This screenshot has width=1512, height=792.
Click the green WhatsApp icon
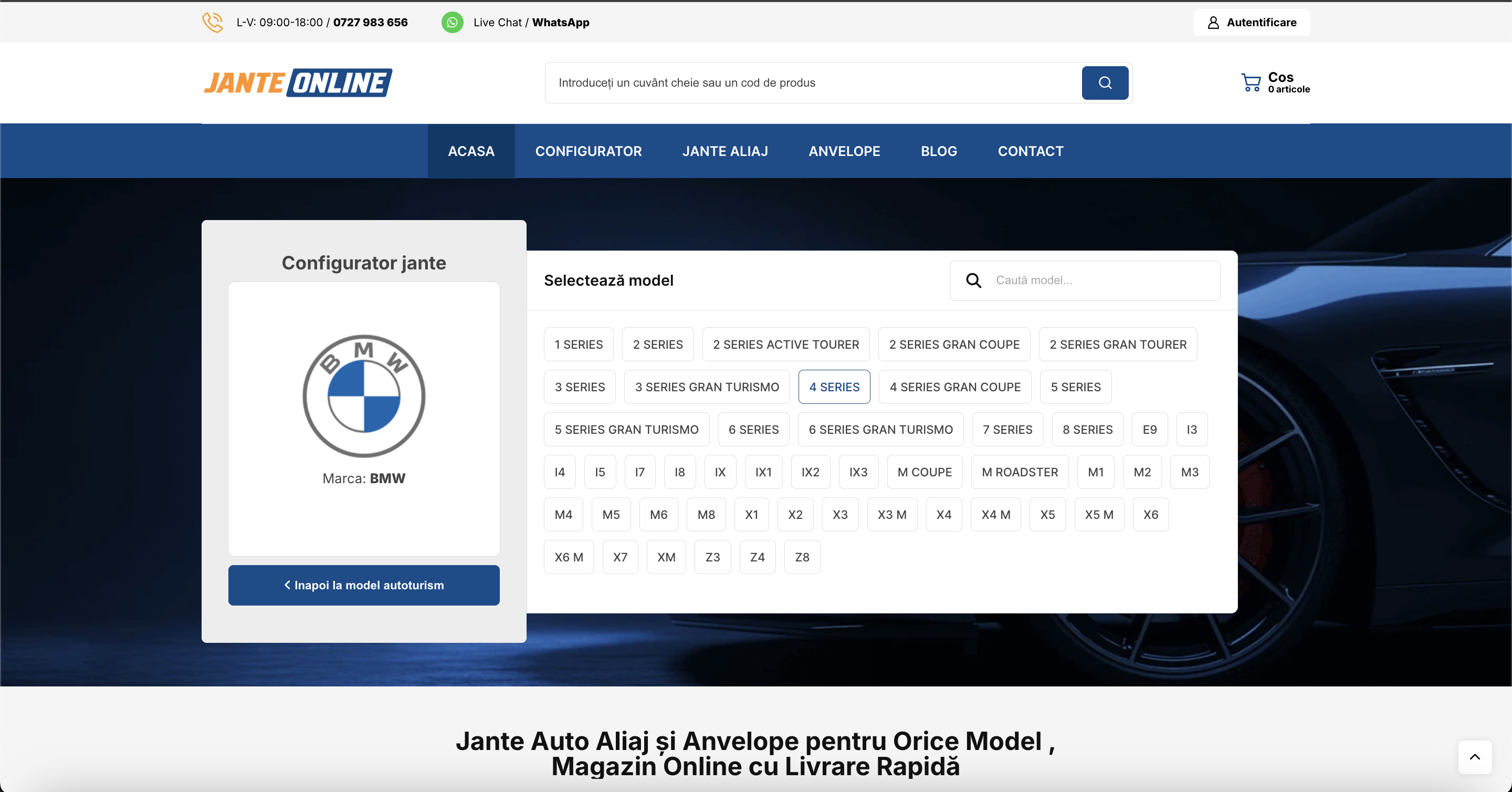453,22
